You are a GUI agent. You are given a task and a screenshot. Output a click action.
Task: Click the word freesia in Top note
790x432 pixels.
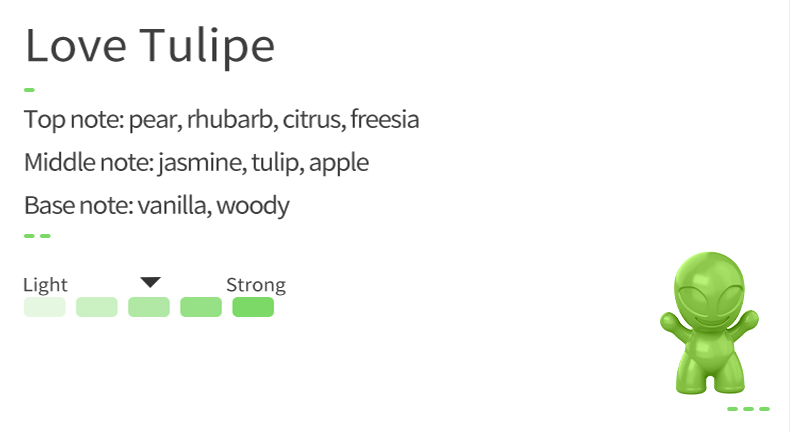click(x=384, y=119)
